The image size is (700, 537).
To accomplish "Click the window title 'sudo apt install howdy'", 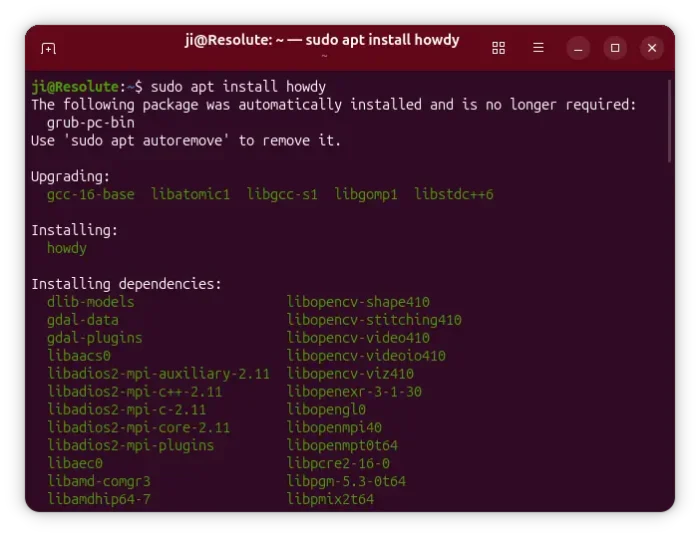I will (x=322, y=40).
